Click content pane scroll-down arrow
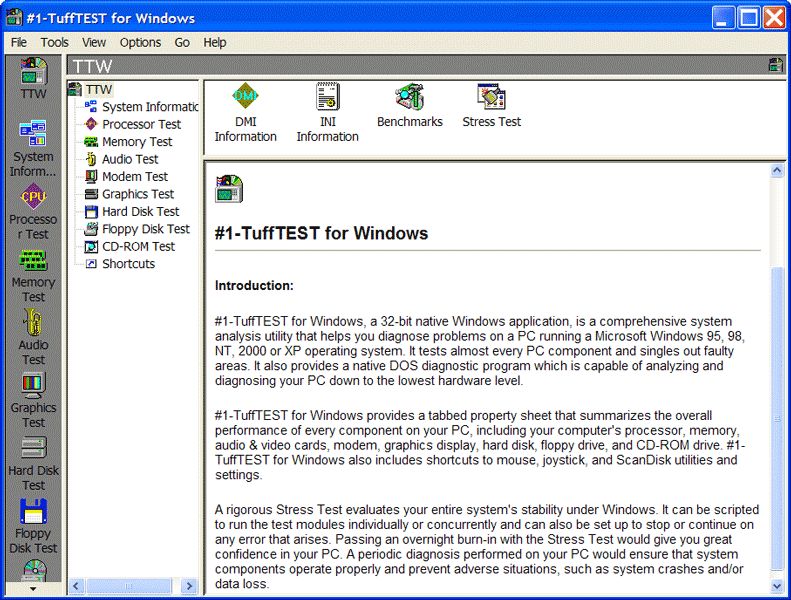The width and height of the screenshot is (791, 600). [777, 586]
